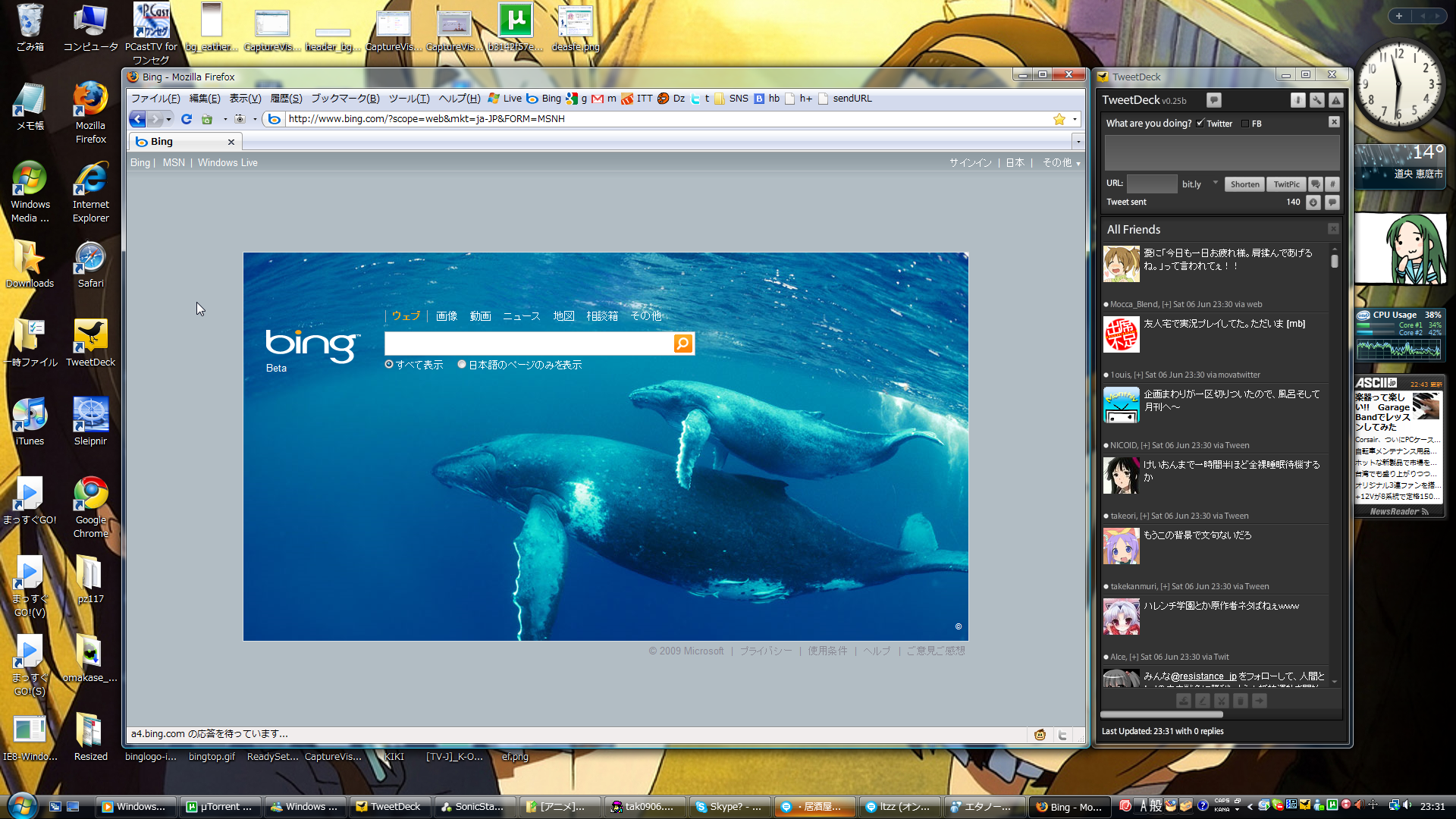Click Bing orange search magnifier button
Viewport: 1456px width, 819px height.
tap(682, 344)
